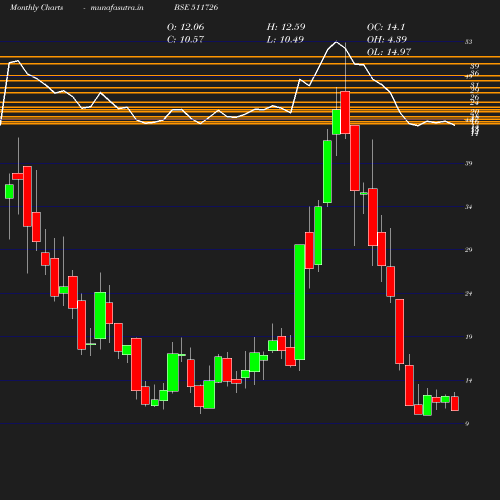Click the 'OH: 4.39' reading

pyautogui.click(x=387, y=40)
